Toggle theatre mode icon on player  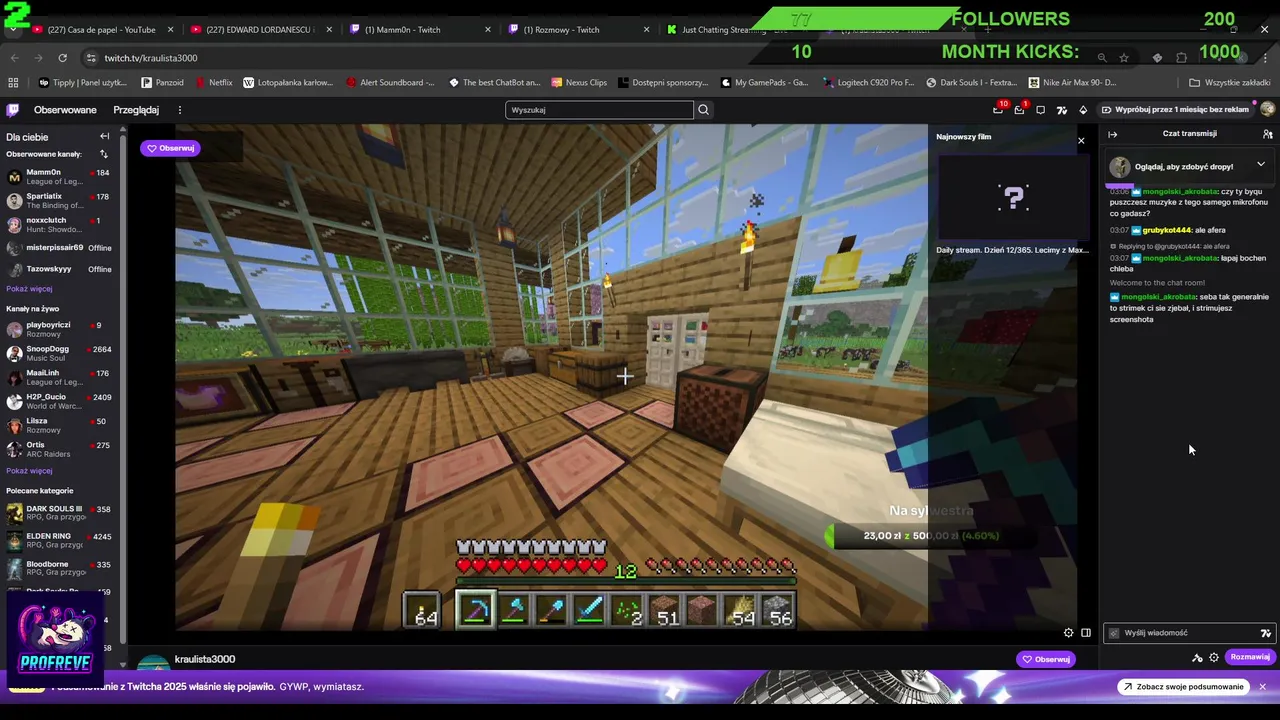(1086, 633)
